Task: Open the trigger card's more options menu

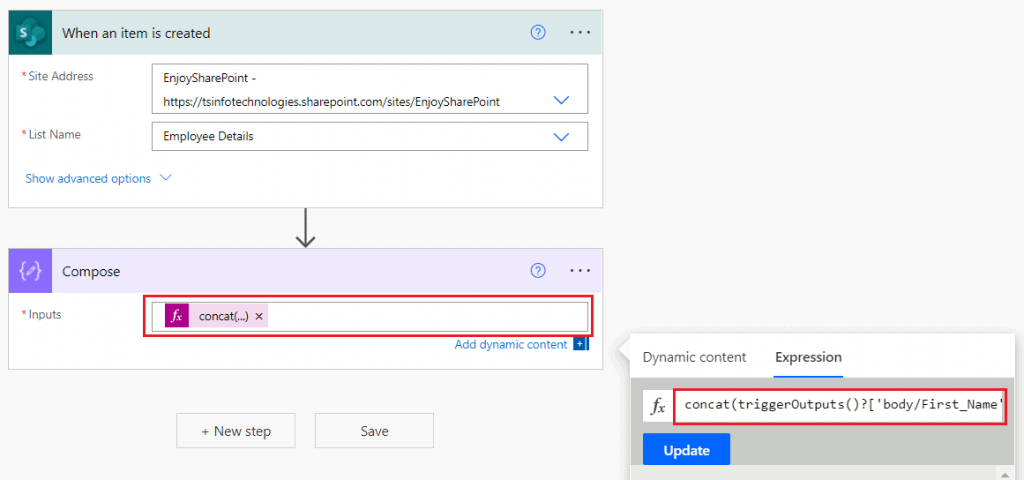Action: (580, 33)
